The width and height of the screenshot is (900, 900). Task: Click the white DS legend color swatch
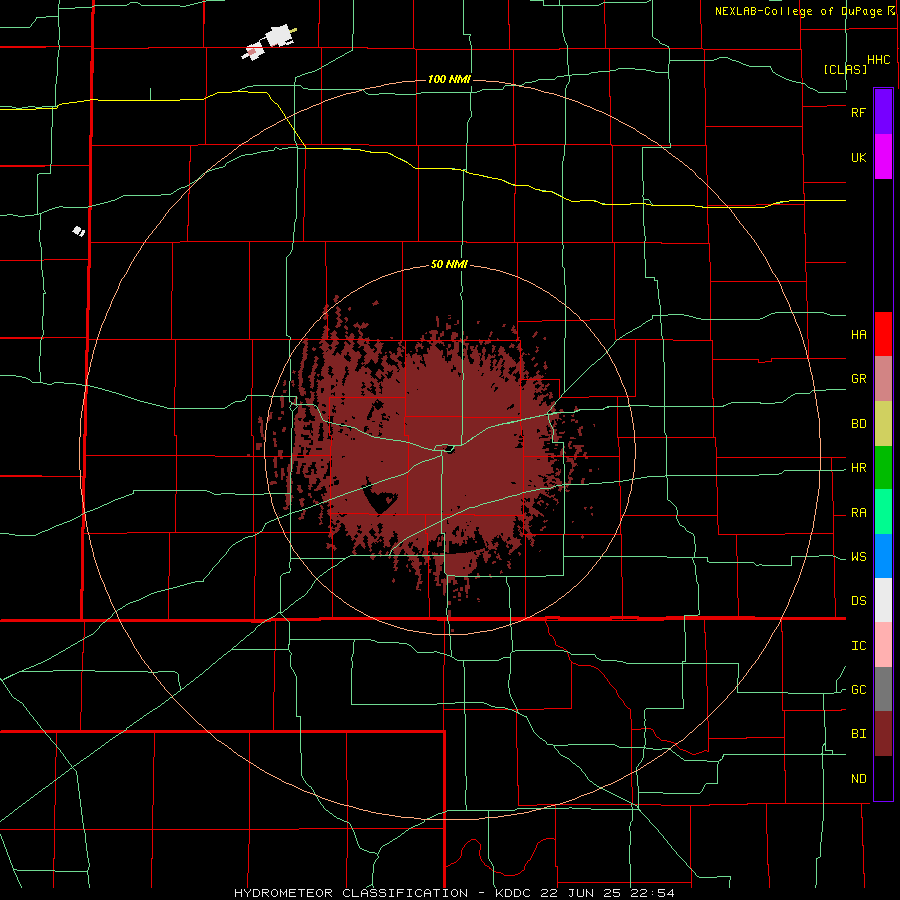coord(883,600)
